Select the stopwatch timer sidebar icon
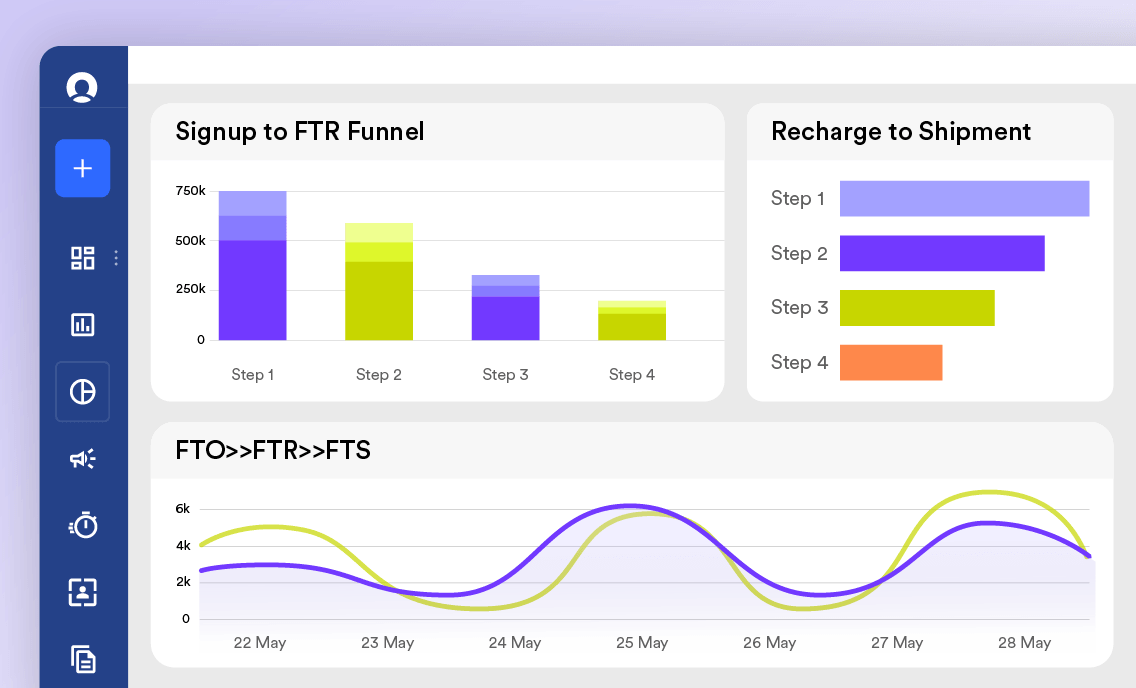 pos(83,525)
